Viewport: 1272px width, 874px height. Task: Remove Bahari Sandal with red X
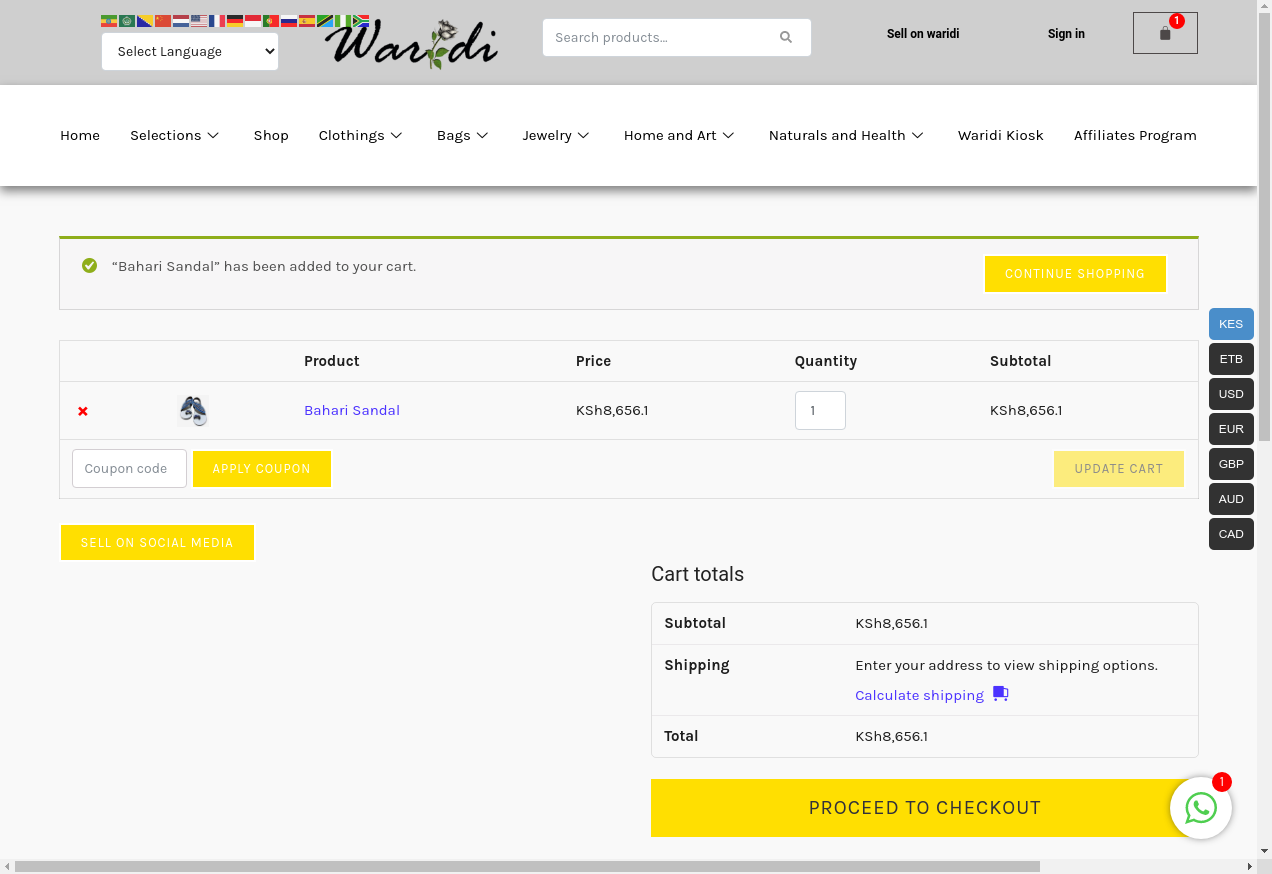pyautogui.click(x=83, y=411)
